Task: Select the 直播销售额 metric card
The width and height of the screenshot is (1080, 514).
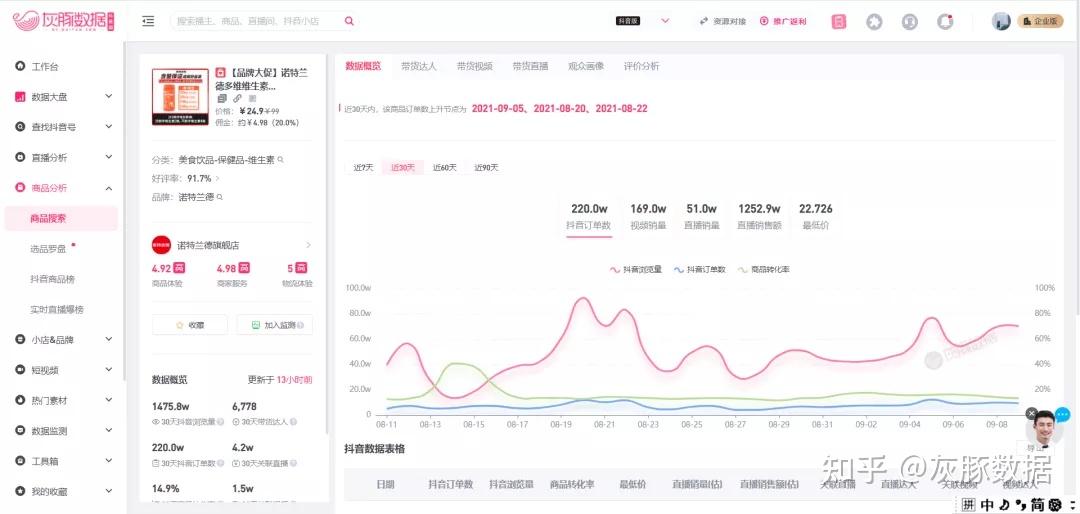Action: pos(759,216)
